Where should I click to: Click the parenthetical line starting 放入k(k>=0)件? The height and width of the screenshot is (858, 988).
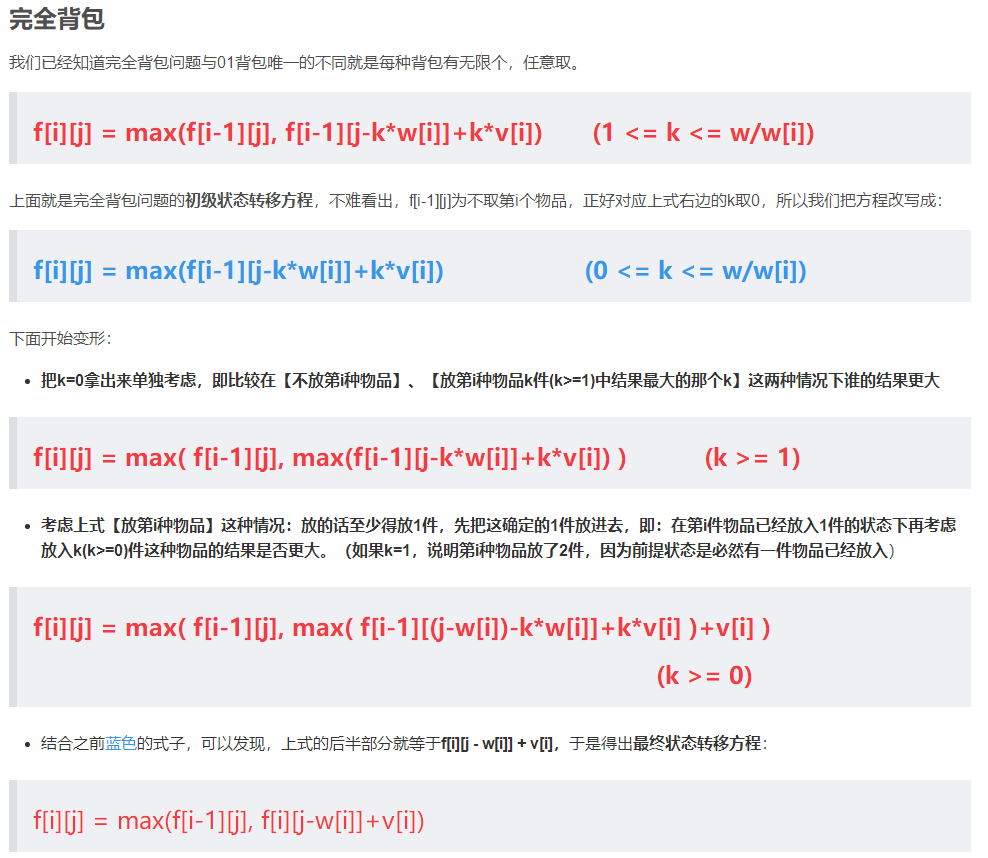[468, 550]
